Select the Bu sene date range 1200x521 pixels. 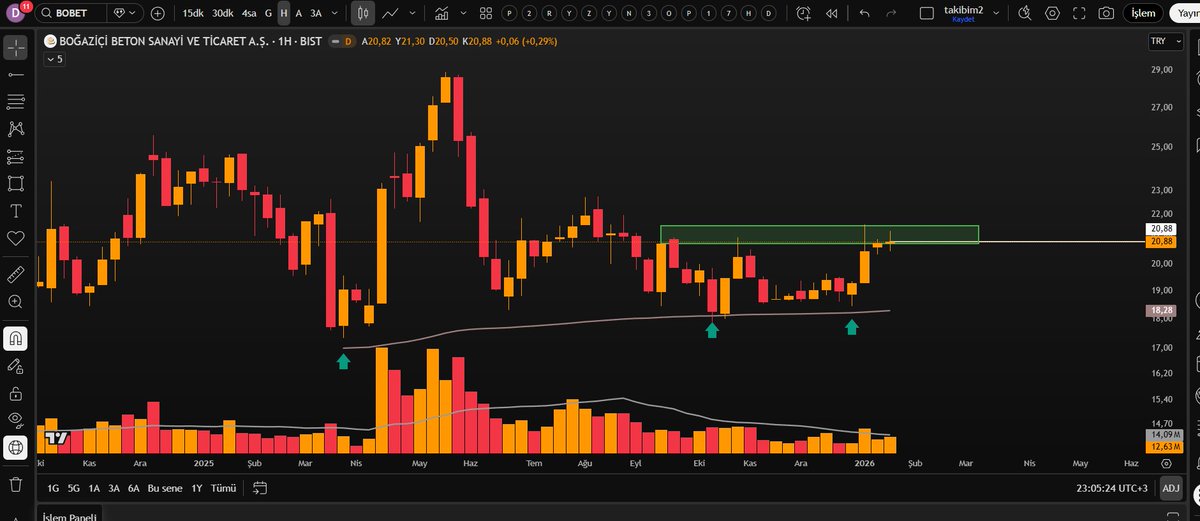click(x=165, y=488)
